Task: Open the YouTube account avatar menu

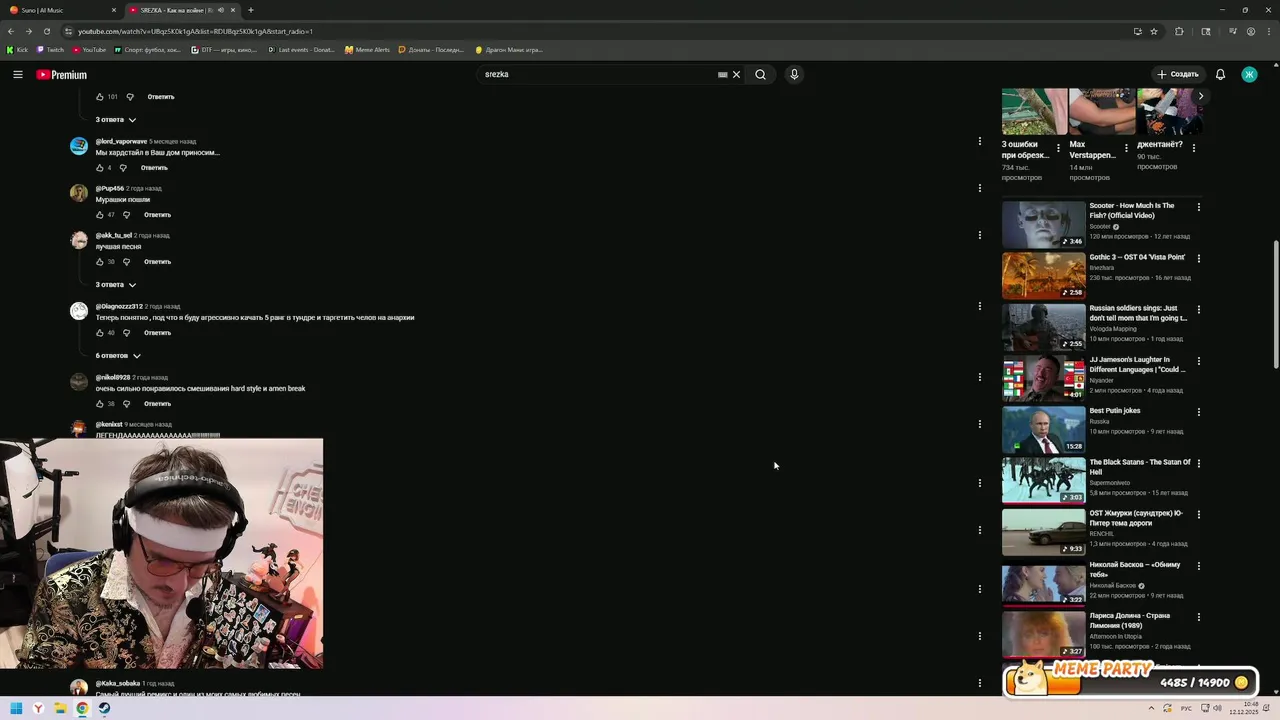Action: (x=1249, y=75)
